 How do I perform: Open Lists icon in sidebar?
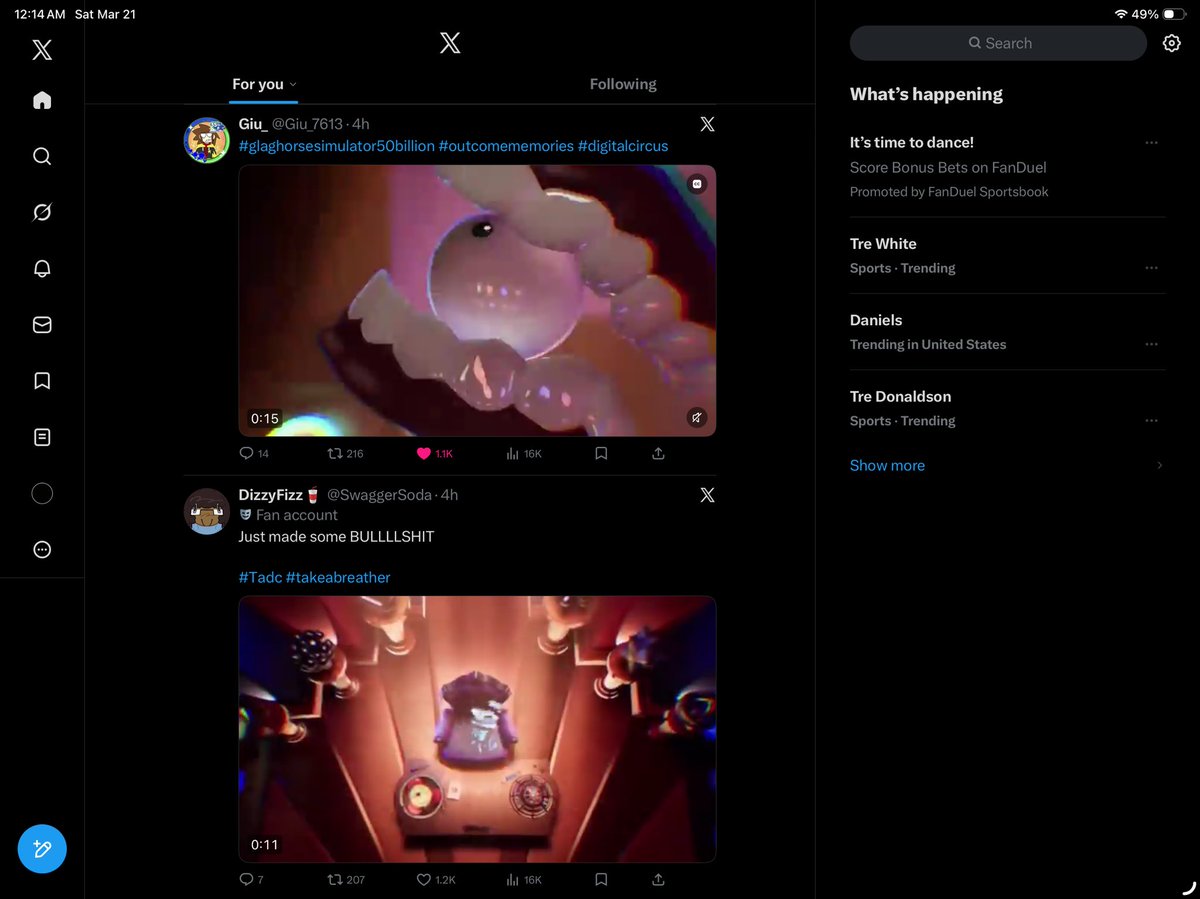tap(42, 437)
